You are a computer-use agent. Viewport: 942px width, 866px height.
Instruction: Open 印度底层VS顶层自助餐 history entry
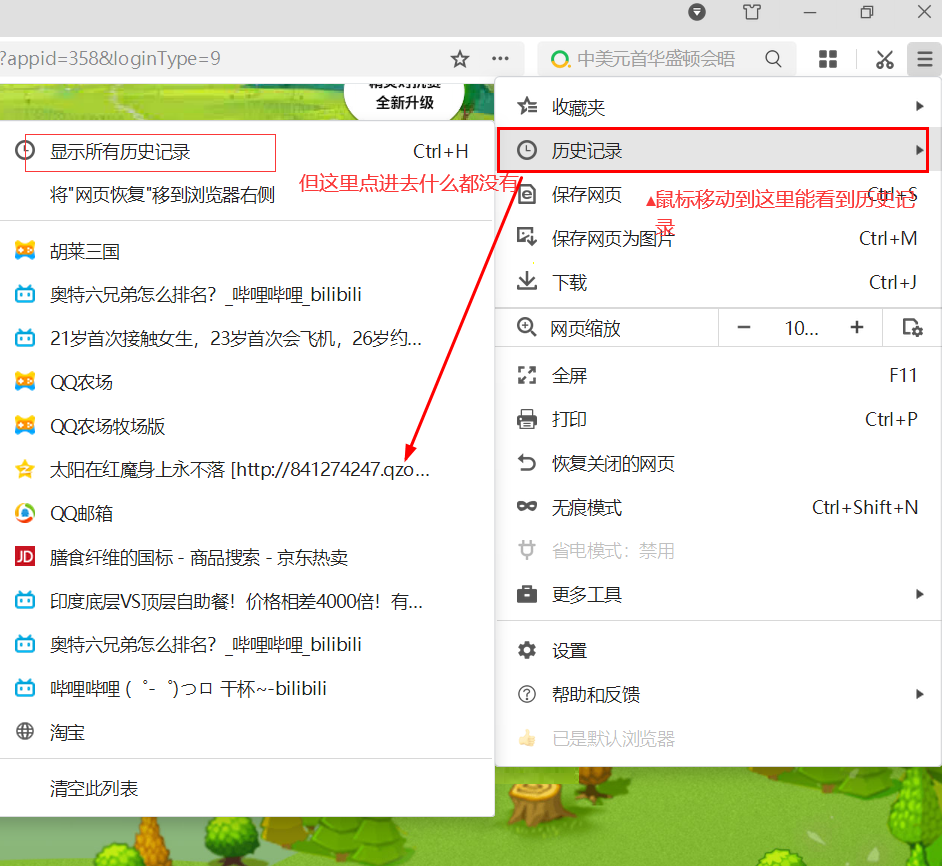[x=246, y=601]
